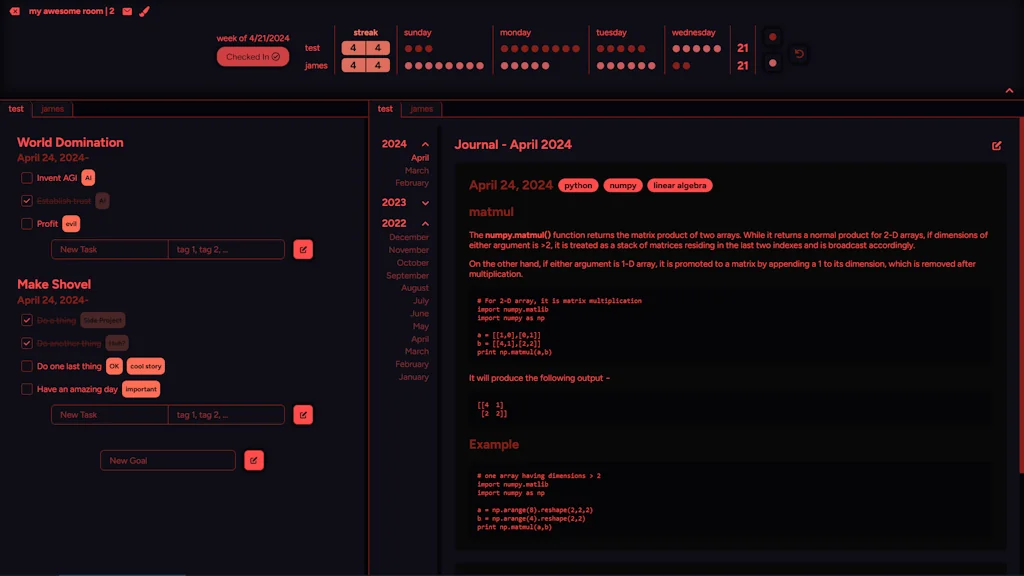The height and width of the screenshot is (576, 1024).
Task: Click the reset arrow icon near the score counters
Action: [798, 56]
